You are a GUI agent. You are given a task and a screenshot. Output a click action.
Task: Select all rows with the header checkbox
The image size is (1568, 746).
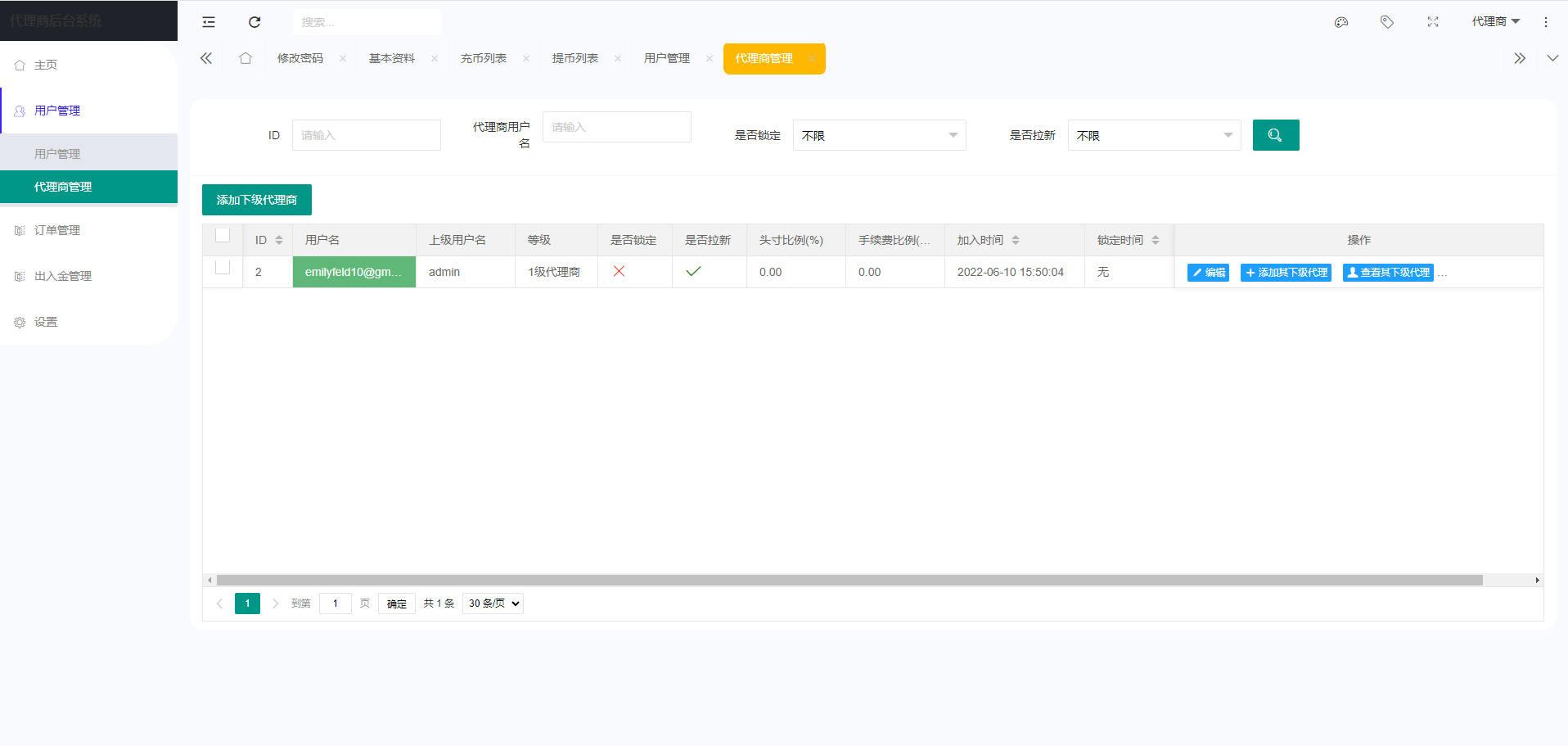(222, 234)
